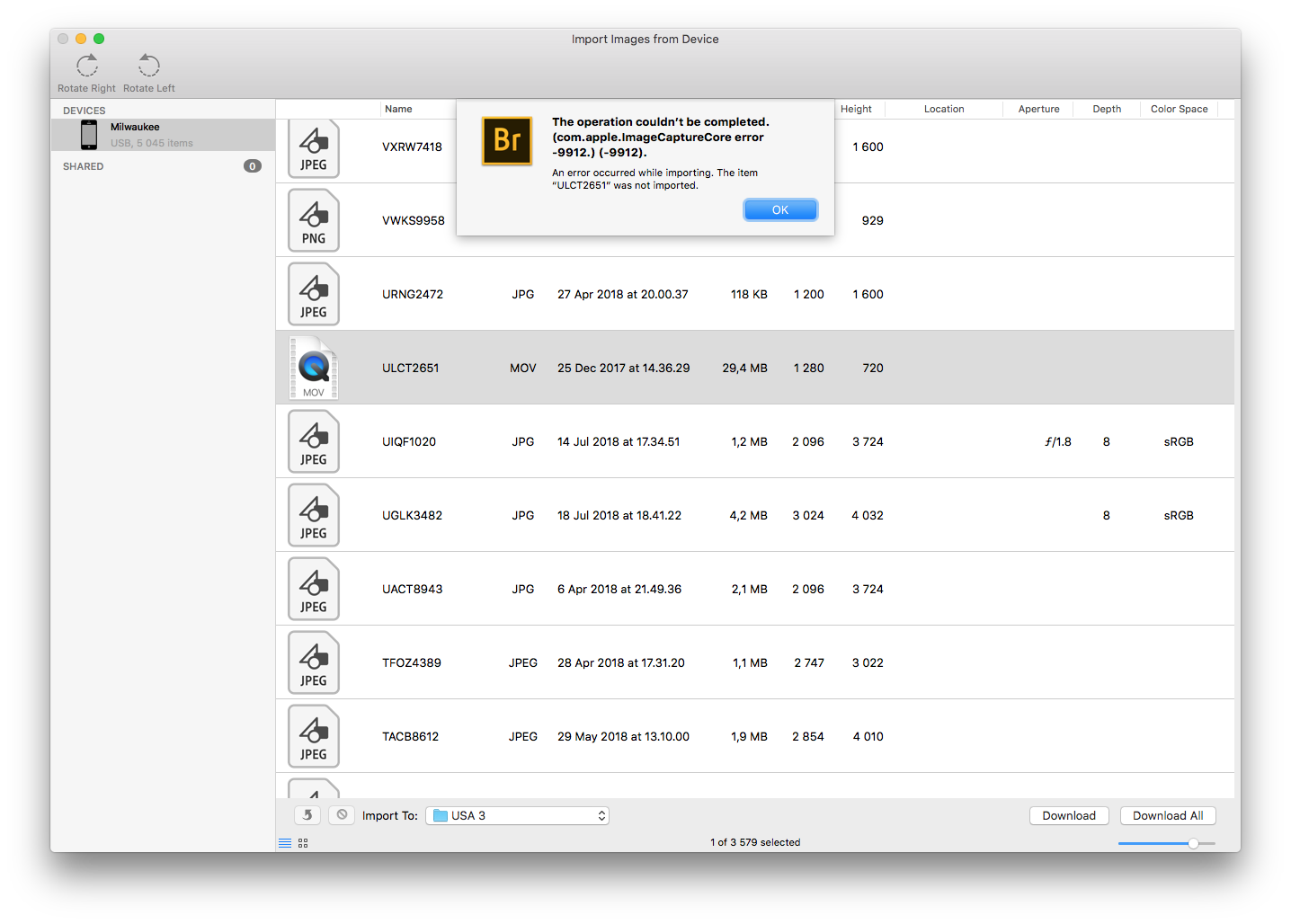Click the delete/prohibit icon button in bottom bar

342,815
